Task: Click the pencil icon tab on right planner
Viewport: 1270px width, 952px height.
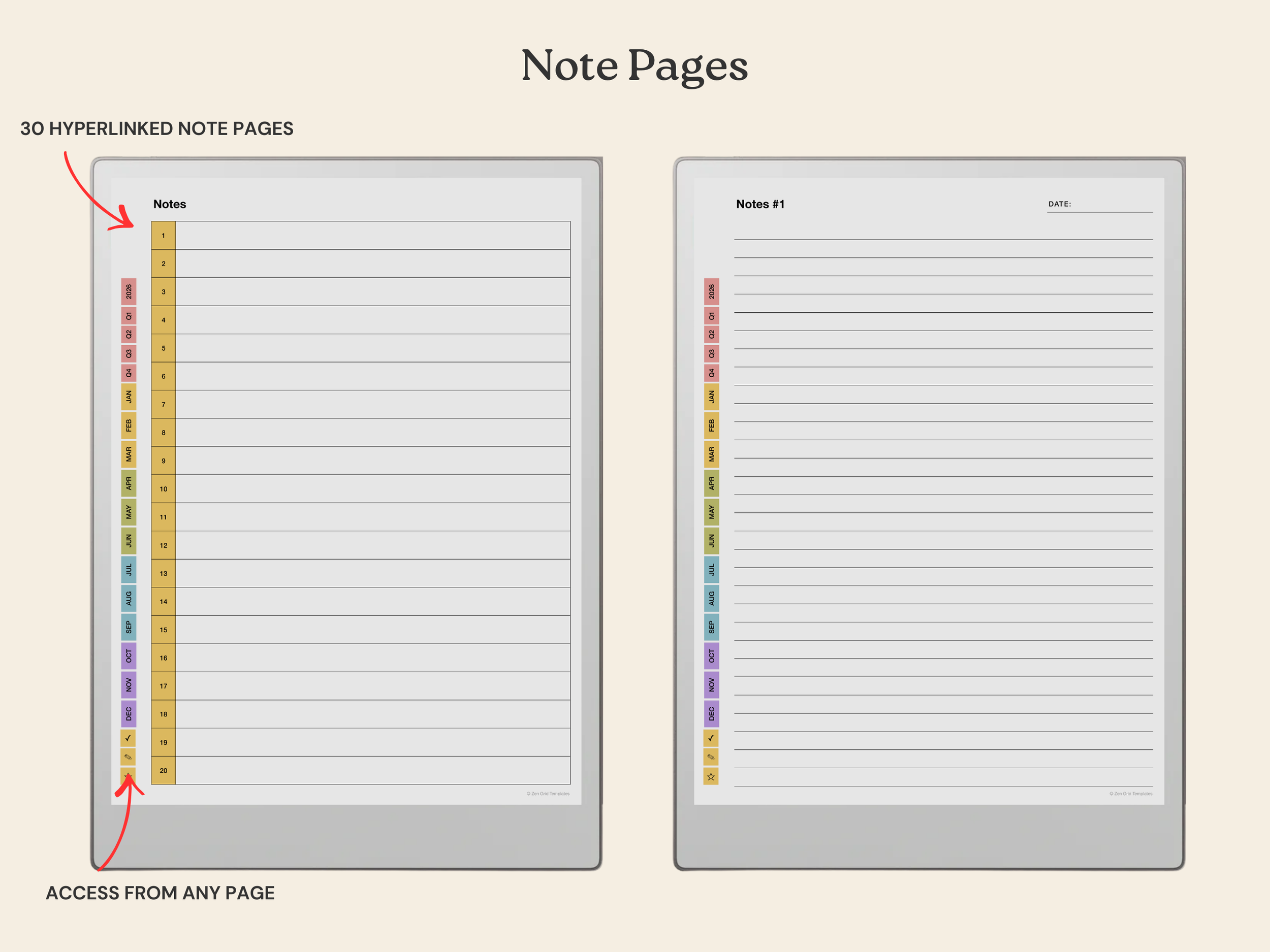Action: [x=711, y=757]
